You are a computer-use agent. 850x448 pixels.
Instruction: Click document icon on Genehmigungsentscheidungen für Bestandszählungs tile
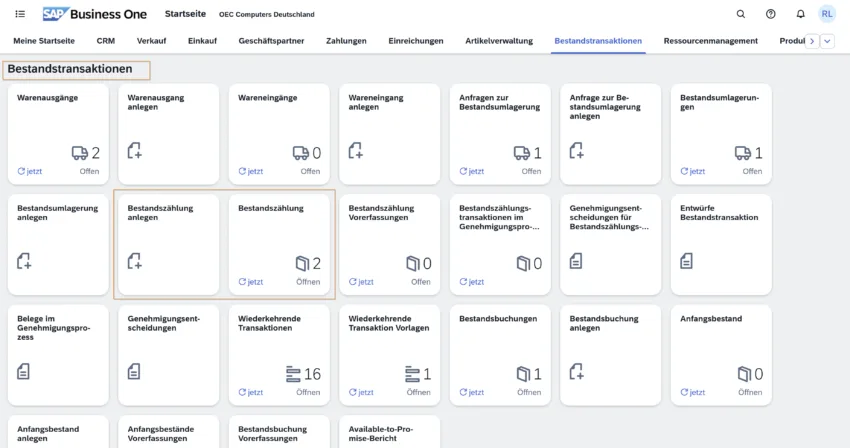pos(576,261)
